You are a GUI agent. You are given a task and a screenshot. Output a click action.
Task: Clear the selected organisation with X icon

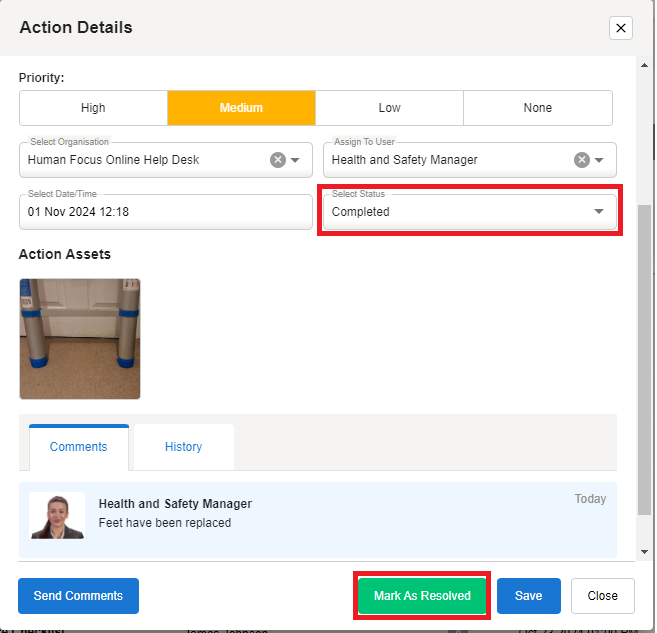click(x=278, y=160)
